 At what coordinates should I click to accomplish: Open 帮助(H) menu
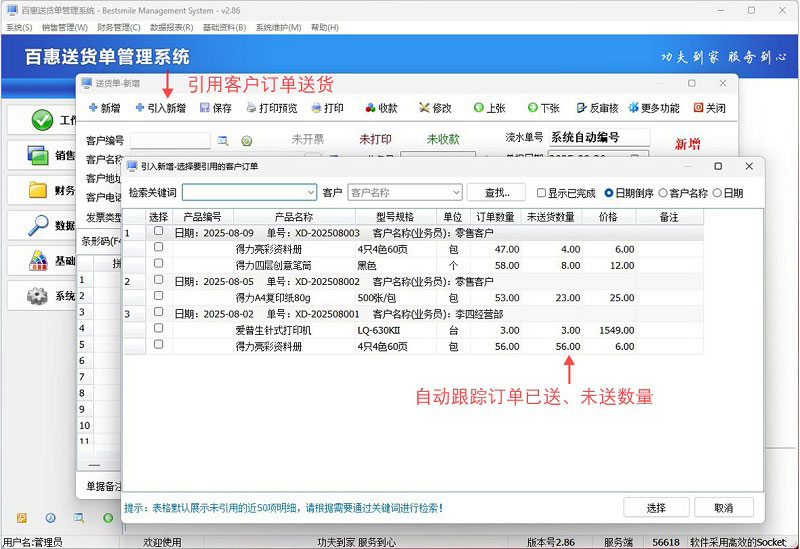click(x=324, y=27)
